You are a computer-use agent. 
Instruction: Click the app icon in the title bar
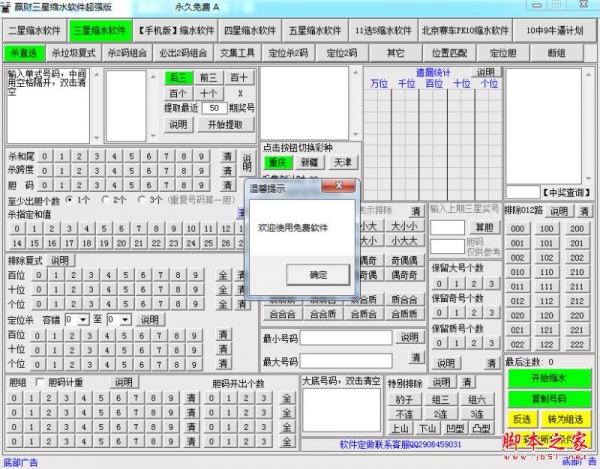click(x=8, y=7)
